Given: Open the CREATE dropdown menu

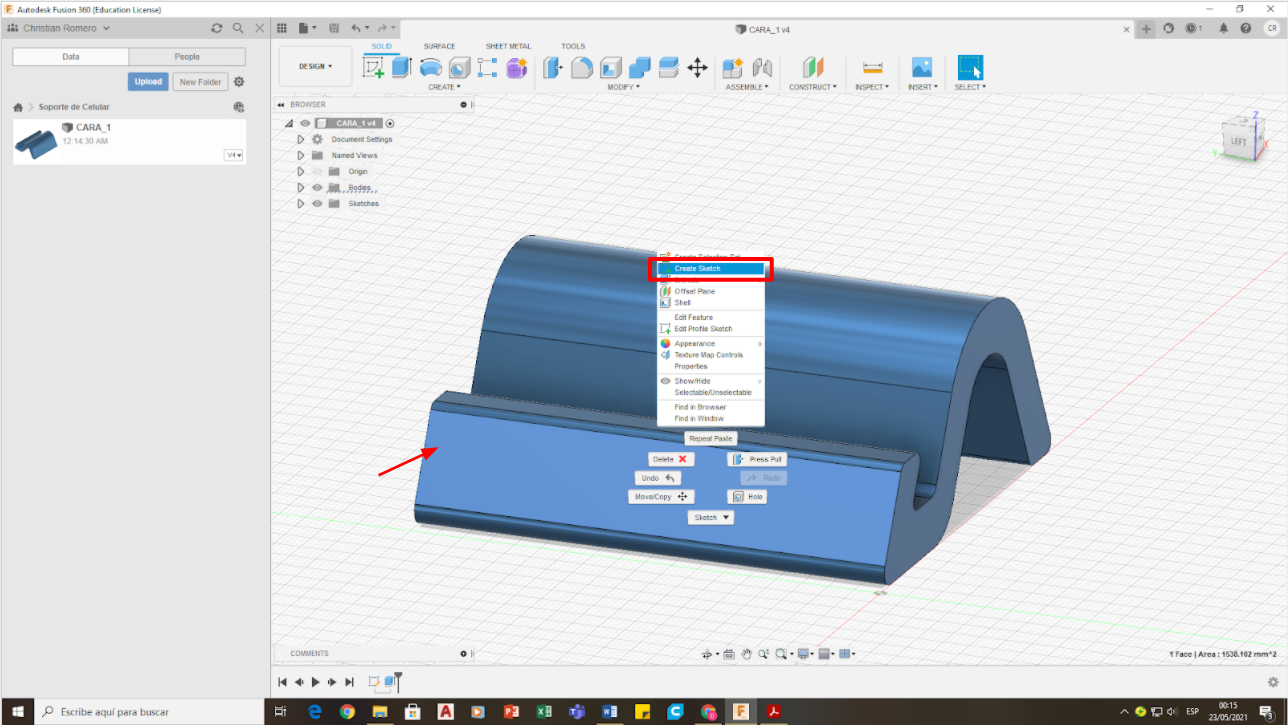Looking at the screenshot, I should coord(444,87).
